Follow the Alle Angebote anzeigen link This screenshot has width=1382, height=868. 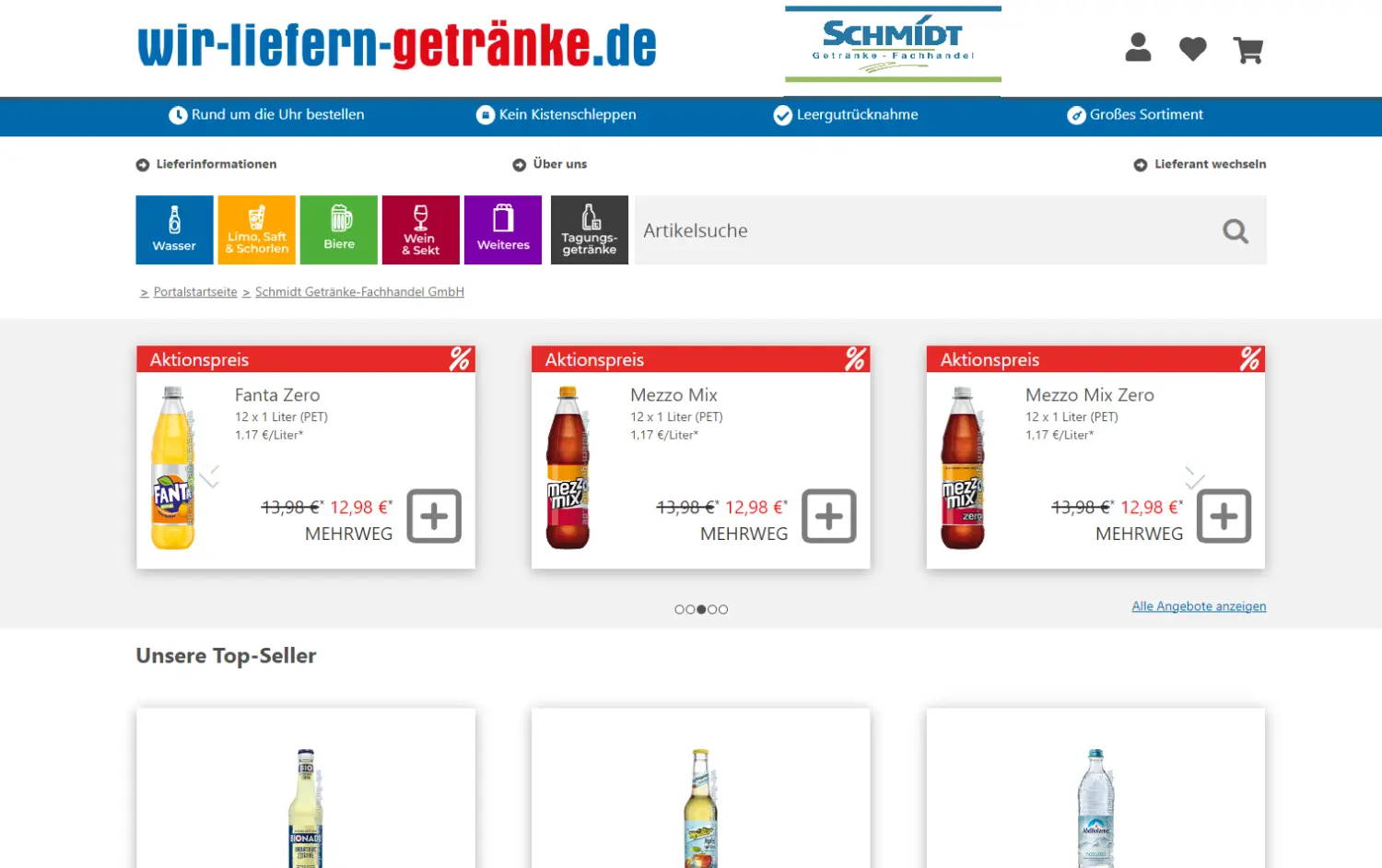pyautogui.click(x=1199, y=606)
